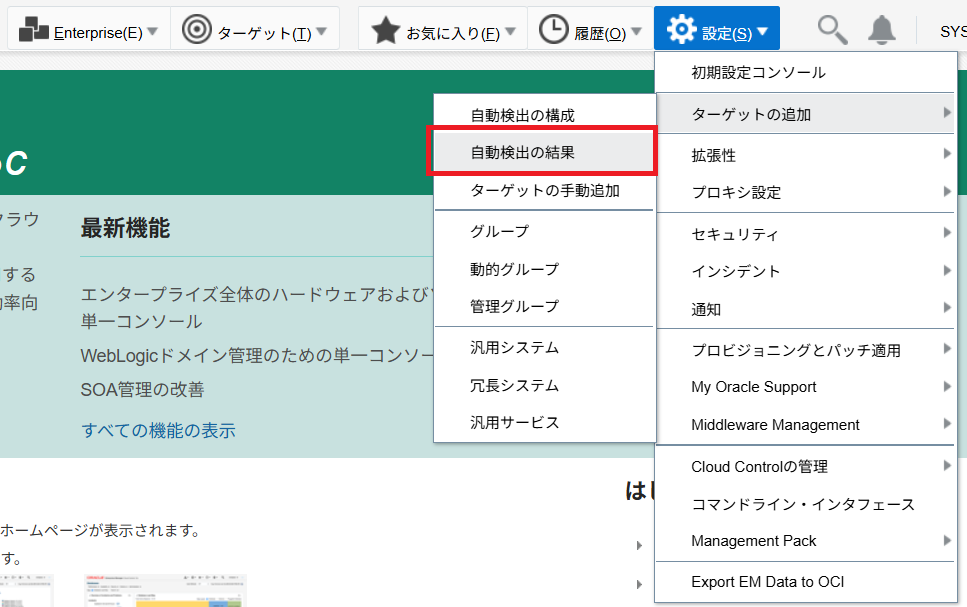The height and width of the screenshot is (607, 967).
Task: Click the History clock icon
Action: click(x=553, y=31)
